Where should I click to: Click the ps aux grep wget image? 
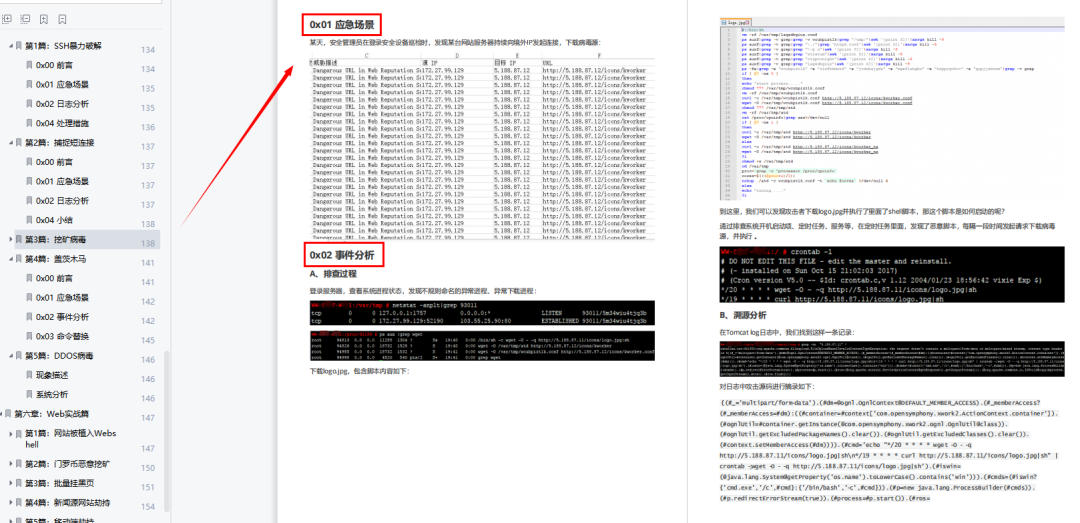tap(482, 346)
